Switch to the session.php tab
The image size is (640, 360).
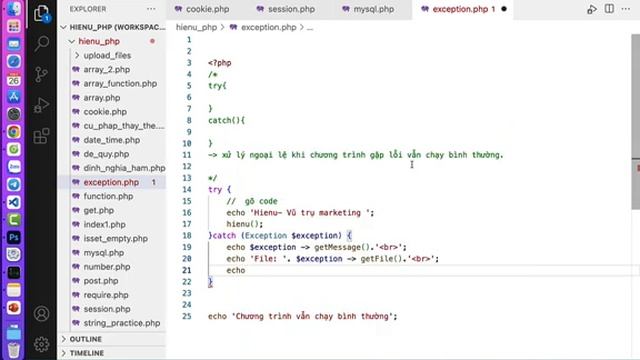click(286, 9)
